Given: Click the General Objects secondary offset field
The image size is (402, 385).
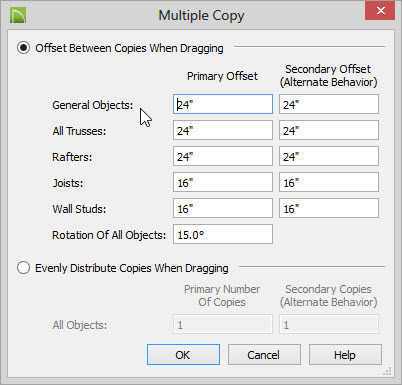Looking at the screenshot, I should 329,104.
